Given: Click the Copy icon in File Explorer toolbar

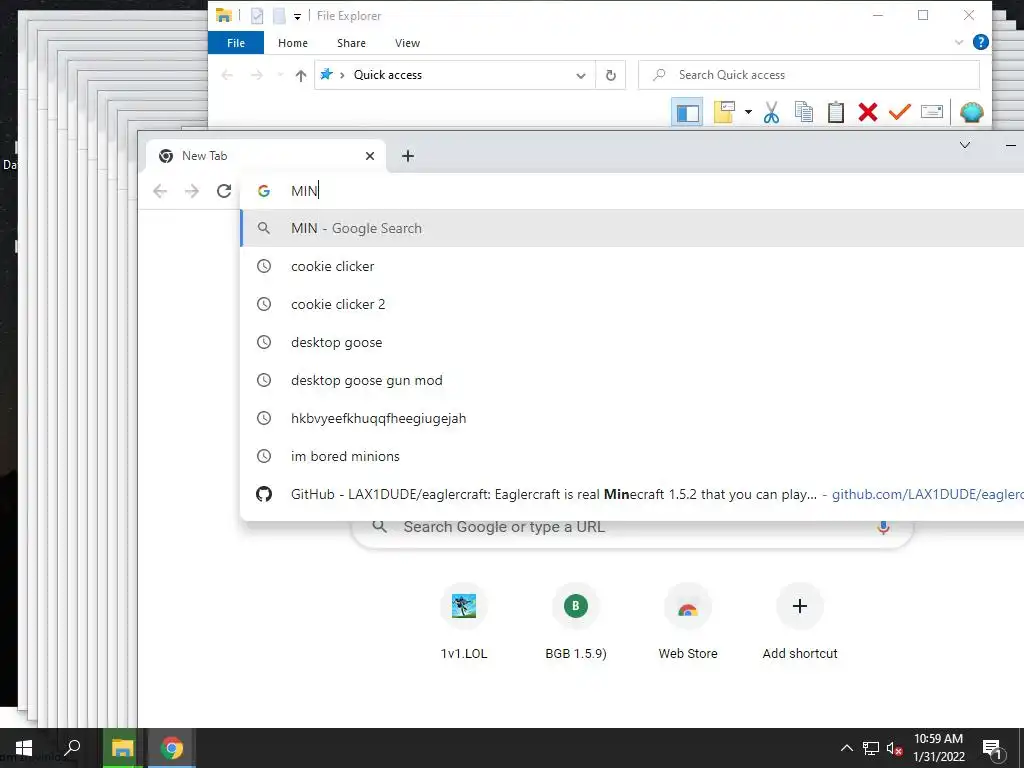Looking at the screenshot, I should 804,112.
